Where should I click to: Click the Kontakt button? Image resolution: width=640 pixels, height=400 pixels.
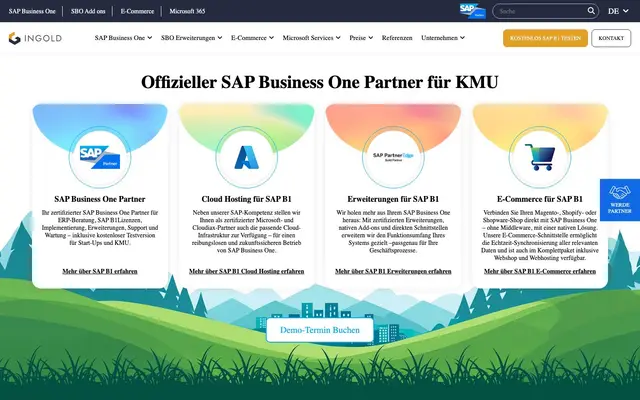pos(611,38)
